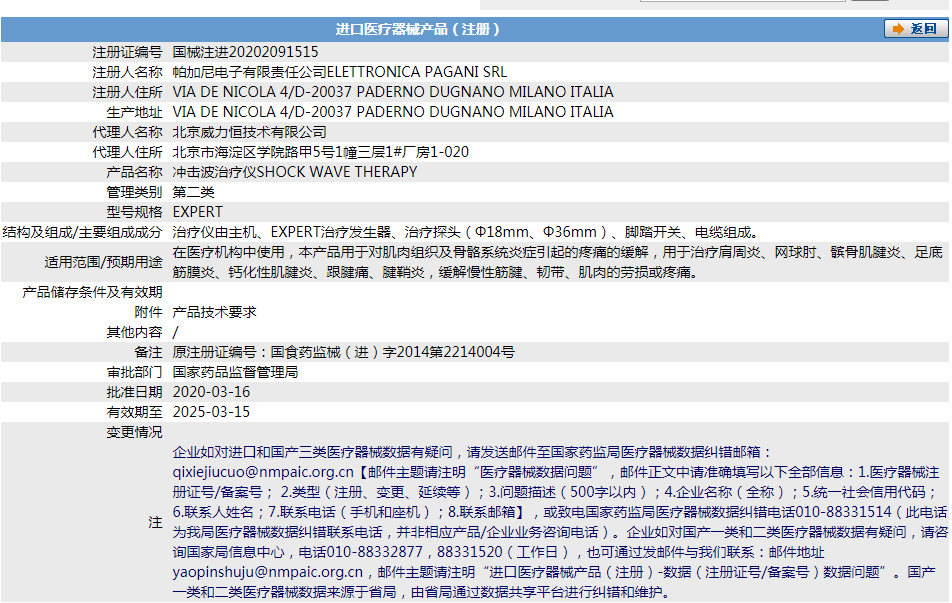Click email yaopinshuju@nmpaic.org.cn in the note
This screenshot has width=952, height=603.
coord(268,573)
